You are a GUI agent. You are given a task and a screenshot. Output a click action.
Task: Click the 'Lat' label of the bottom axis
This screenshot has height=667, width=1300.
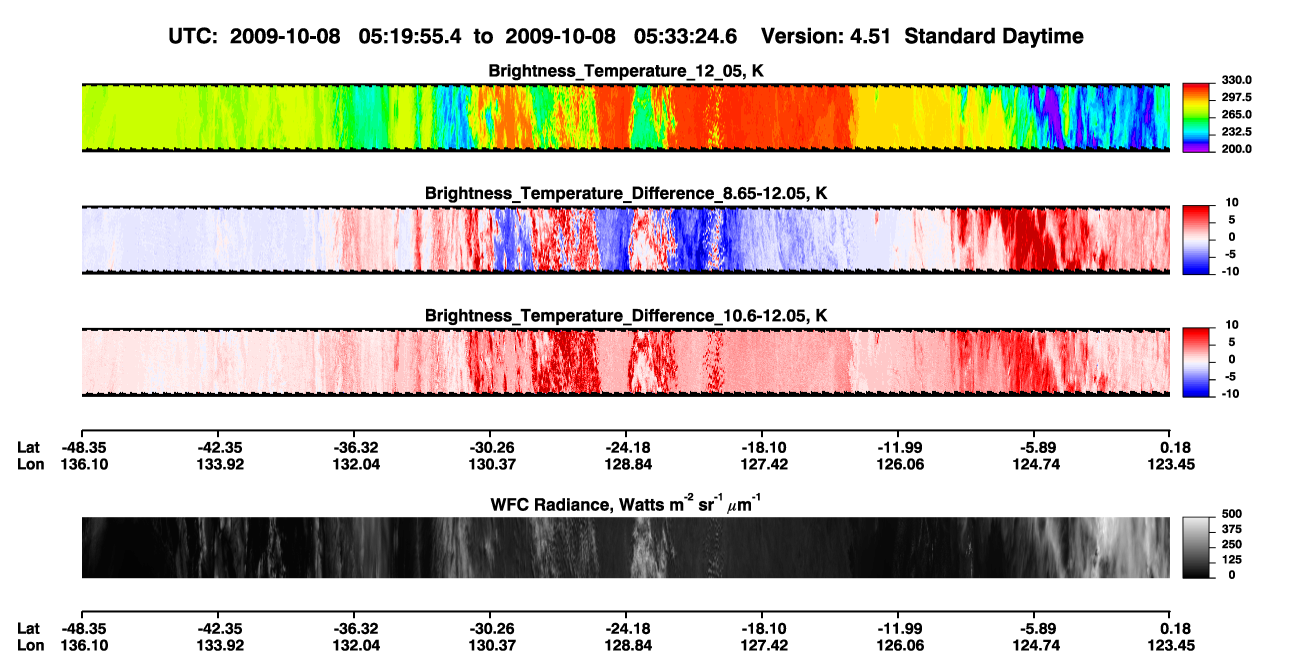[28, 628]
